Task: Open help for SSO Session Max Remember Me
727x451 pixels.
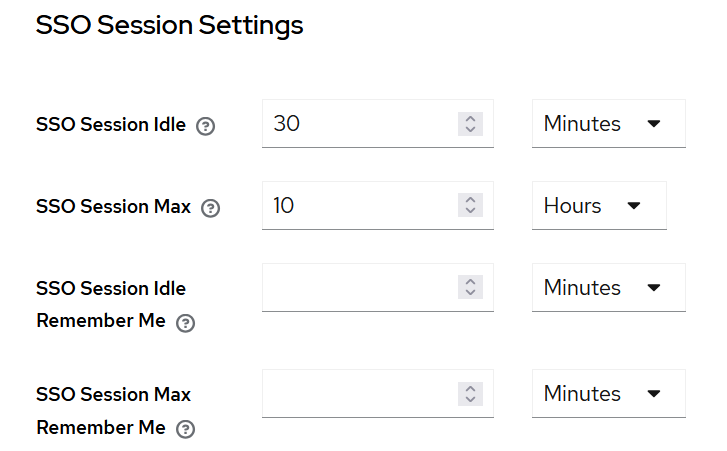Action: coord(185,429)
